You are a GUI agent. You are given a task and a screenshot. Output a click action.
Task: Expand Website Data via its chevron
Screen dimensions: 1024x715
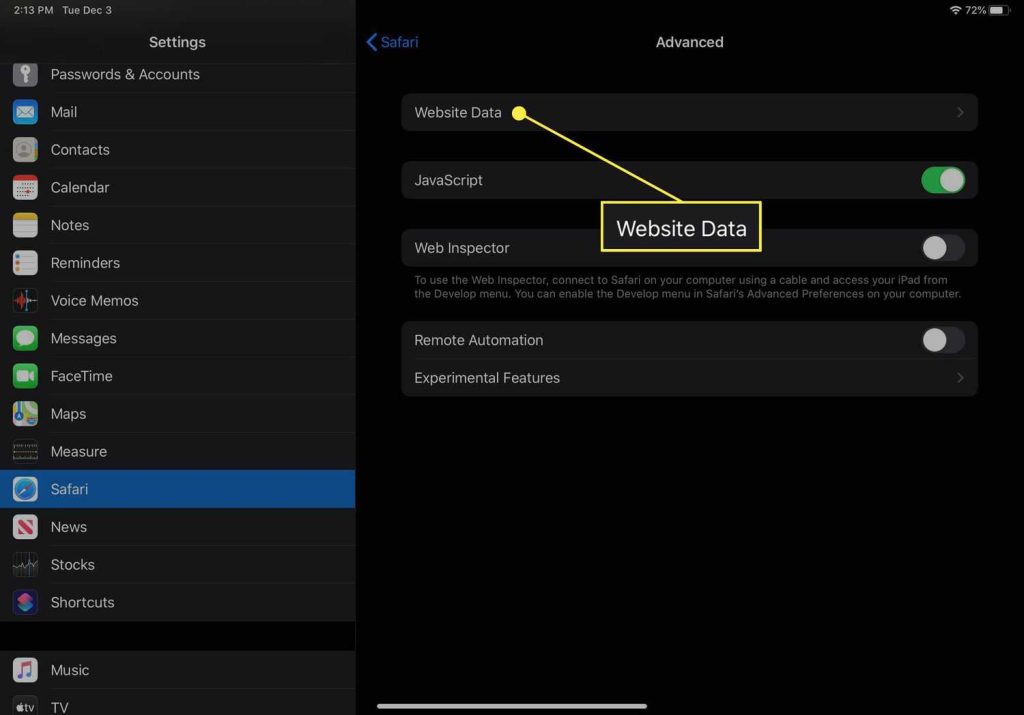point(960,113)
